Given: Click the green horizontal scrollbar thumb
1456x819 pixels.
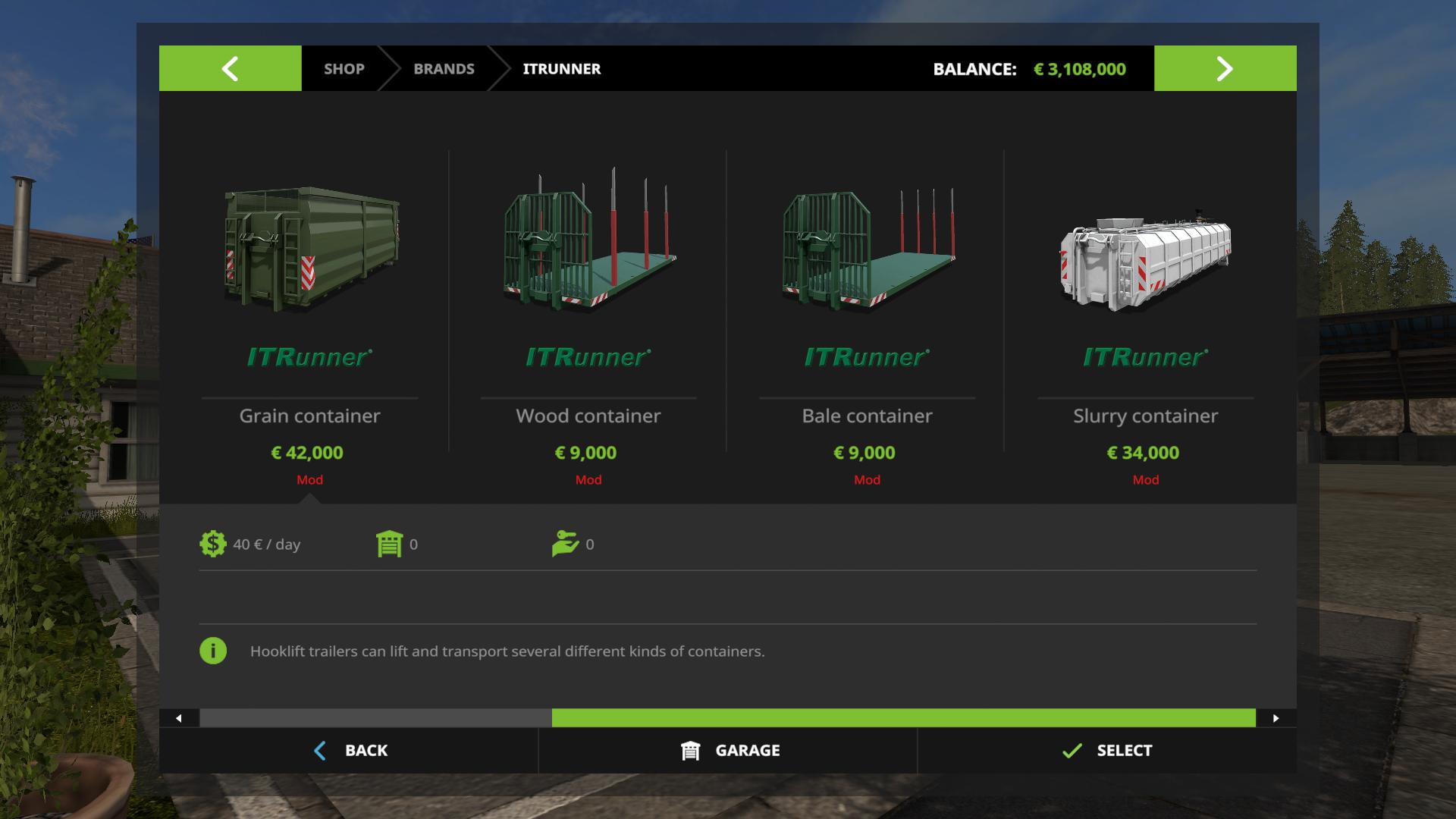Looking at the screenshot, I should click(x=902, y=717).
